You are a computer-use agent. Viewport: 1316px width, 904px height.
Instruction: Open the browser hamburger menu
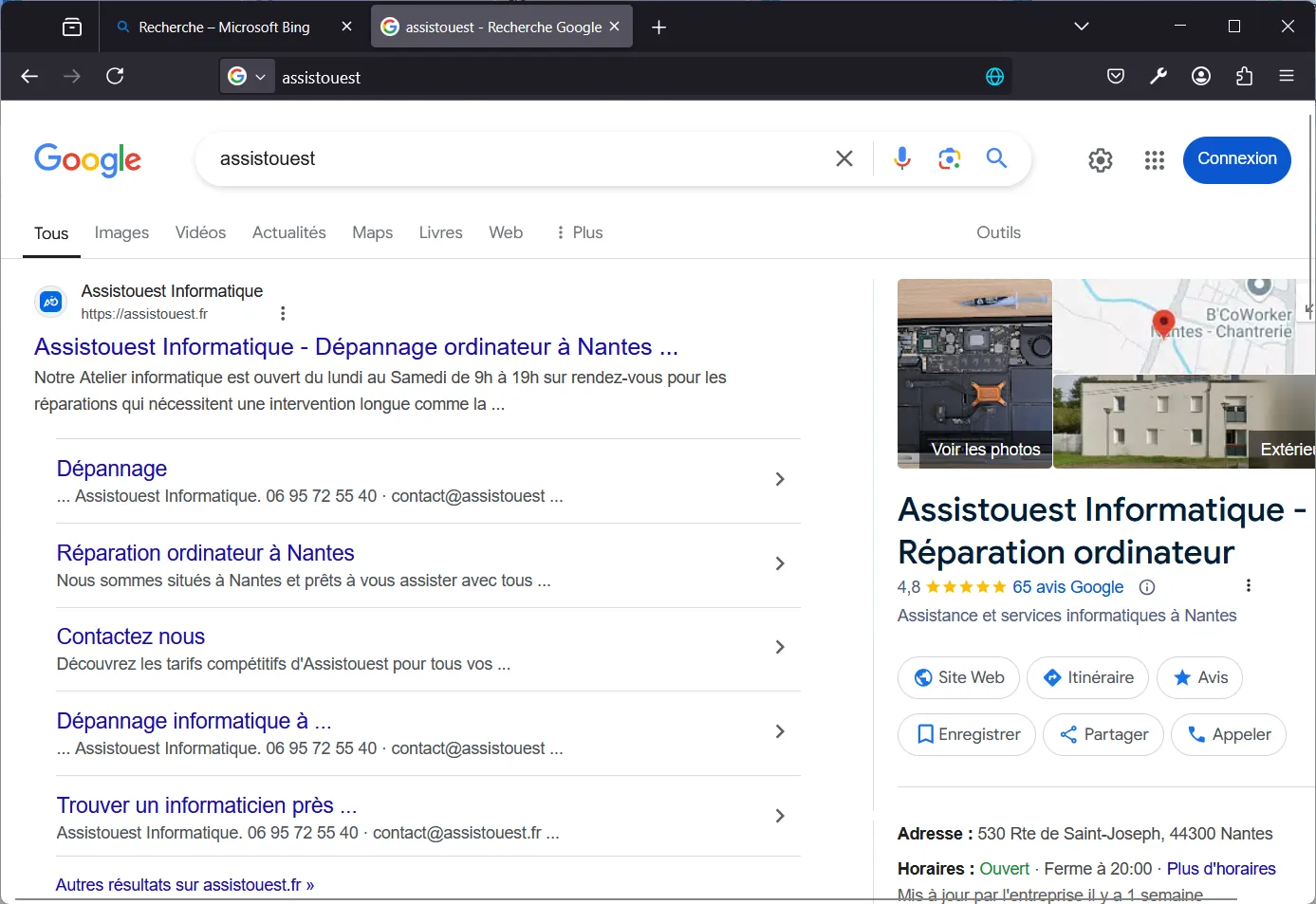pos(1287,76)
